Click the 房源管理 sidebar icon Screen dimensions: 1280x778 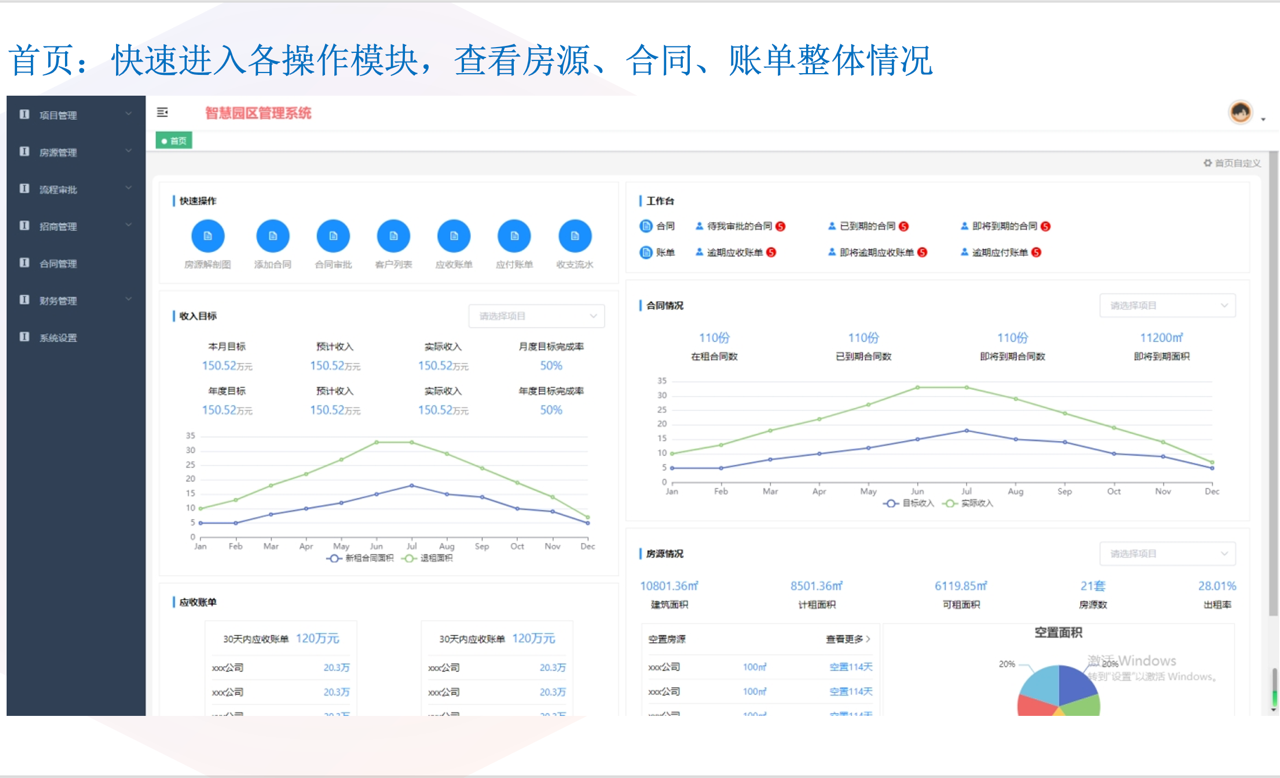coord(24,152)
